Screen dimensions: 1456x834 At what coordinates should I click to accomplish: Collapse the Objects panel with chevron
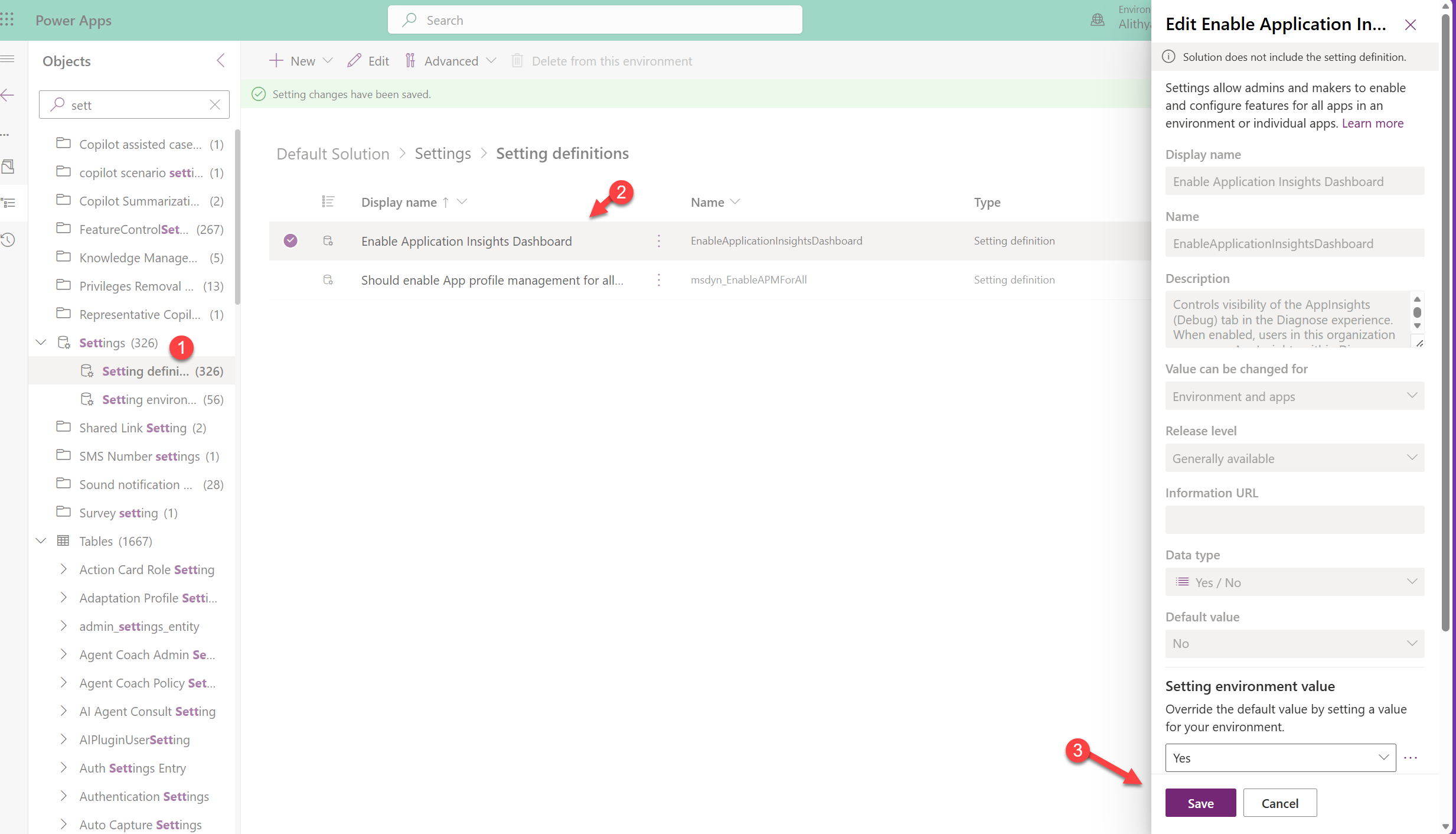pos(220,60)
